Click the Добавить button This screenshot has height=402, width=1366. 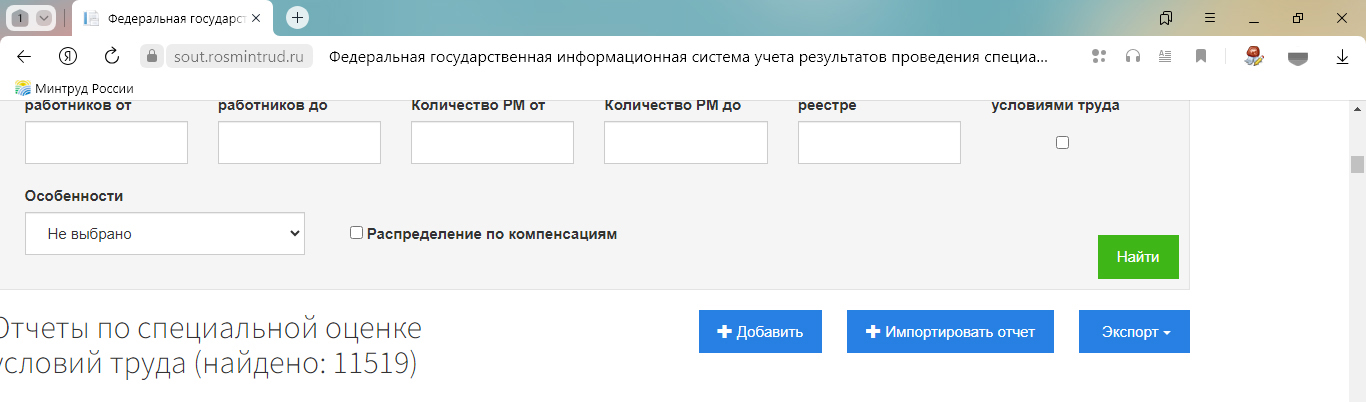coord(760,332)
